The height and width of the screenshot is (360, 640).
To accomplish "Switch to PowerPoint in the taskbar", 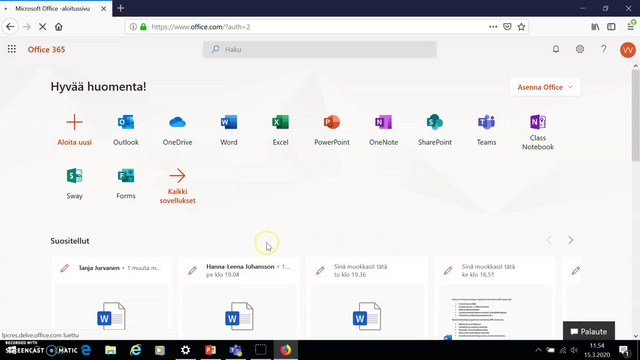I will click(211, 350).
